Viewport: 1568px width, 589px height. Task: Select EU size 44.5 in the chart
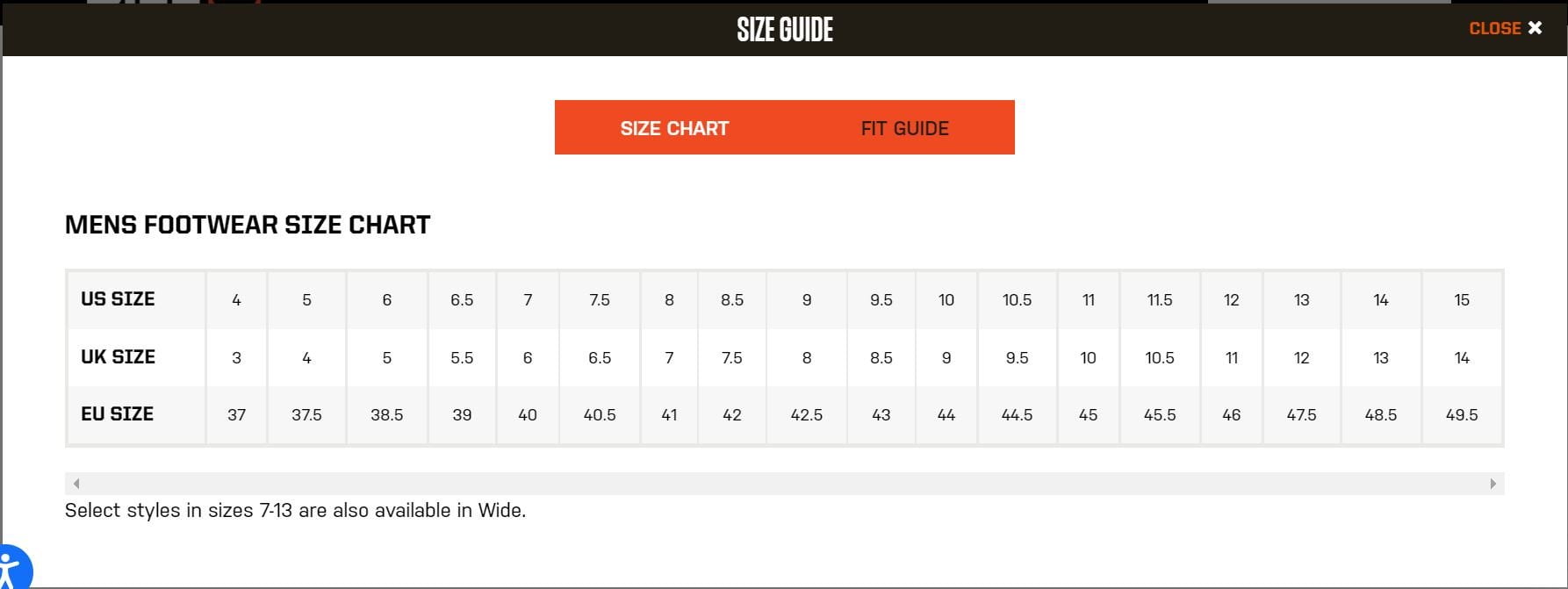pos(1017,414)
